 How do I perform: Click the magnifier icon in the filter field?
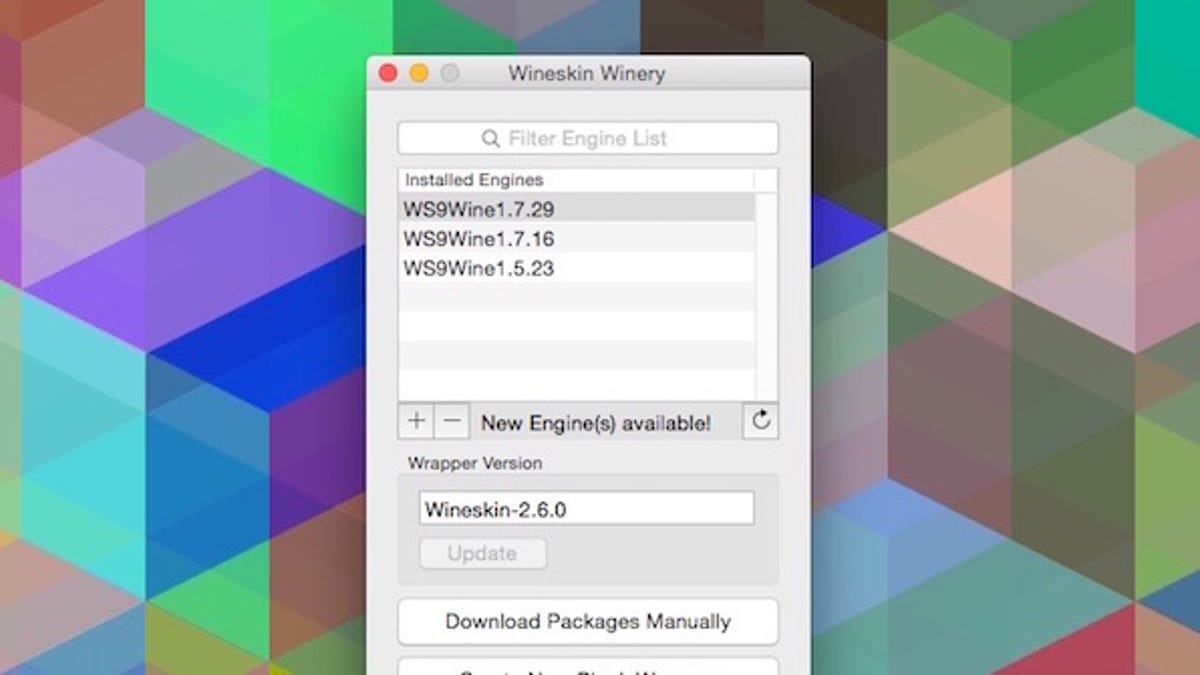pyautogui.click(x=490, y=139)
